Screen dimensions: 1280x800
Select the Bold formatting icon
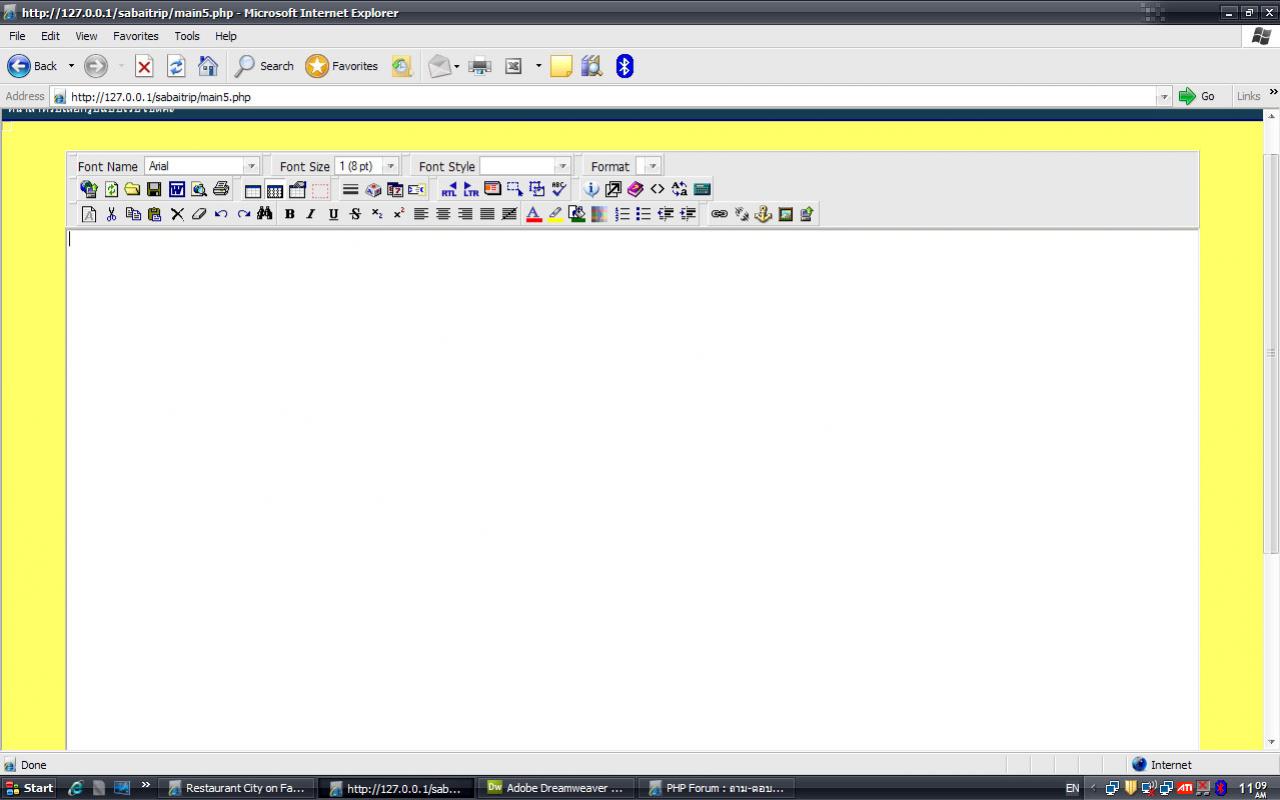tap(289, 213)
